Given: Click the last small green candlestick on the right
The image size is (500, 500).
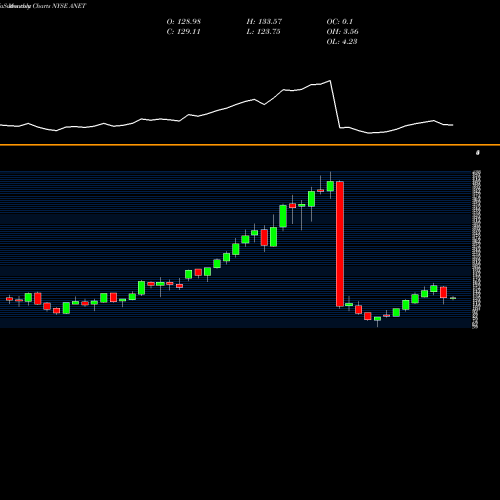Looking at the screenshot, I should (x=453, y=298).
